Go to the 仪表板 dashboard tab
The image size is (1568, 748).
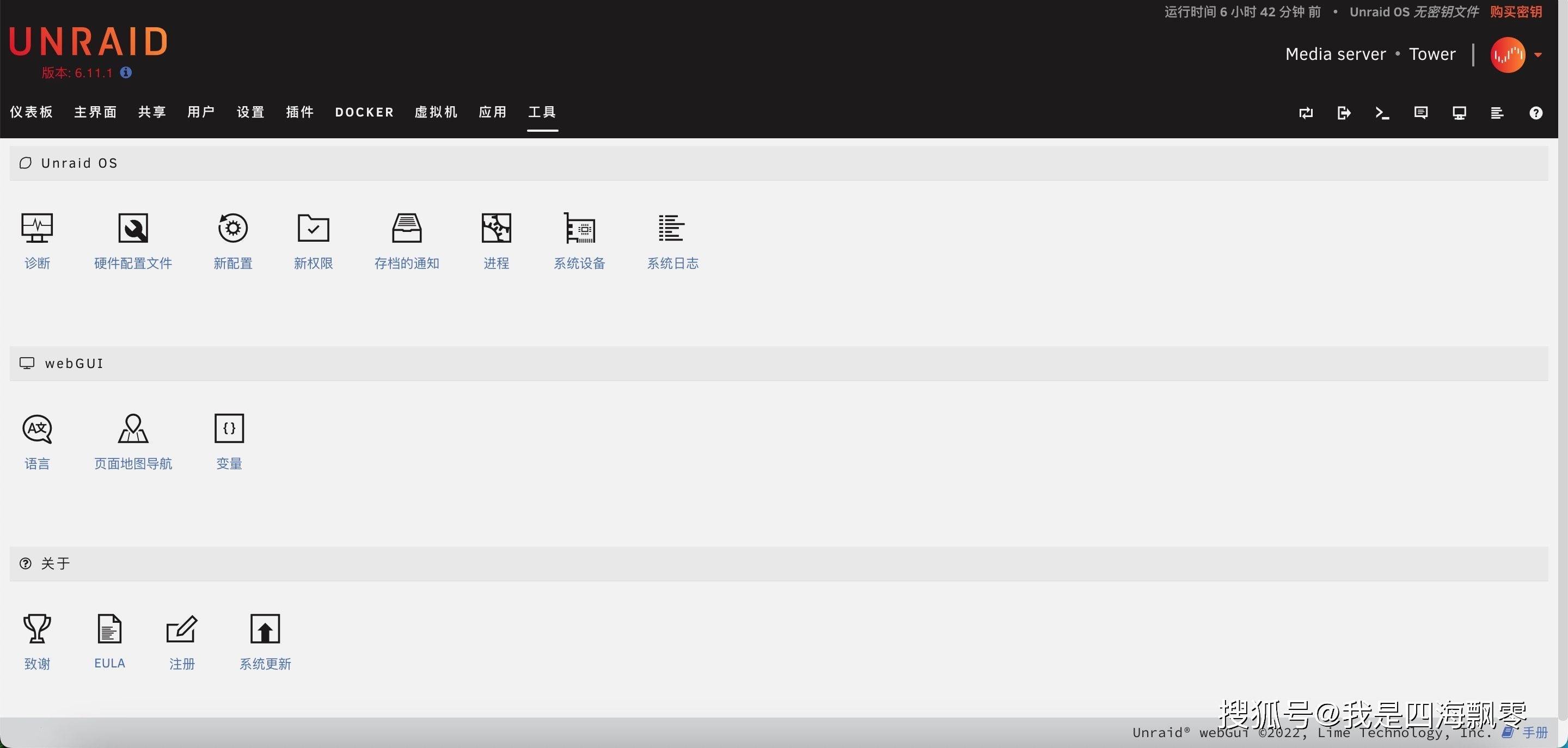[x=32, y=112]
